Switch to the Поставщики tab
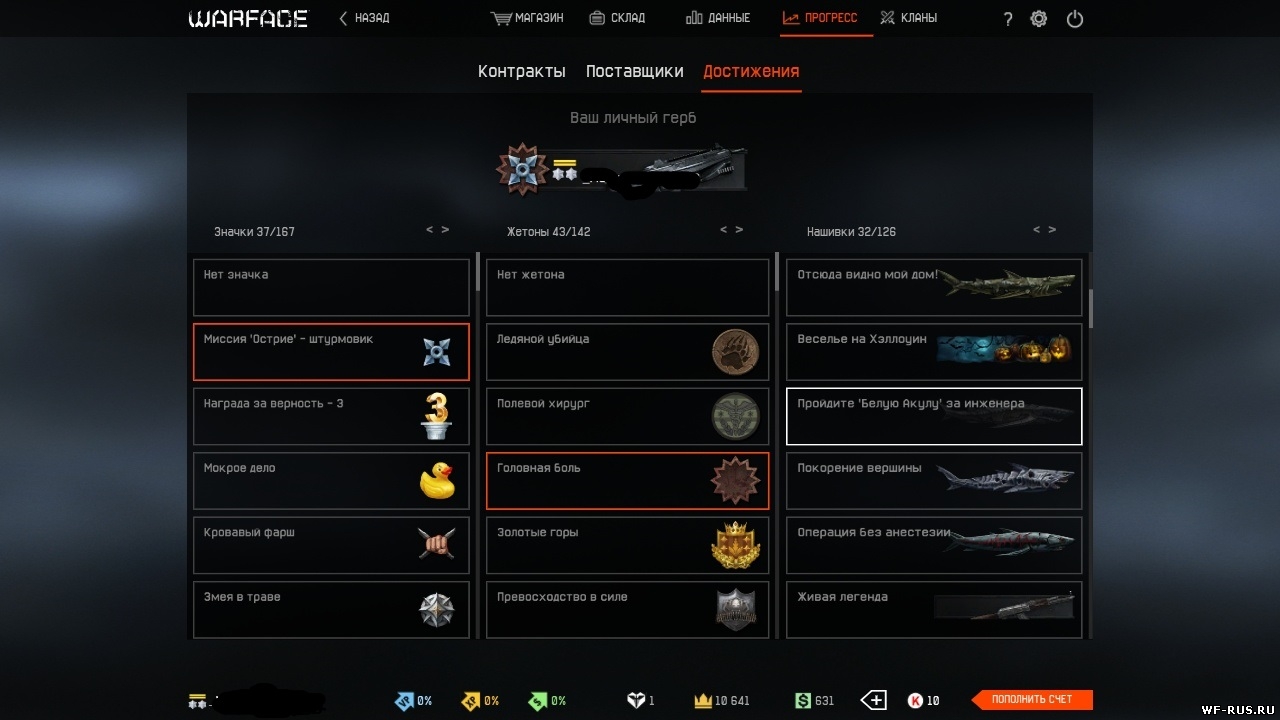1280x720 pixels. [x=635, y=71]
